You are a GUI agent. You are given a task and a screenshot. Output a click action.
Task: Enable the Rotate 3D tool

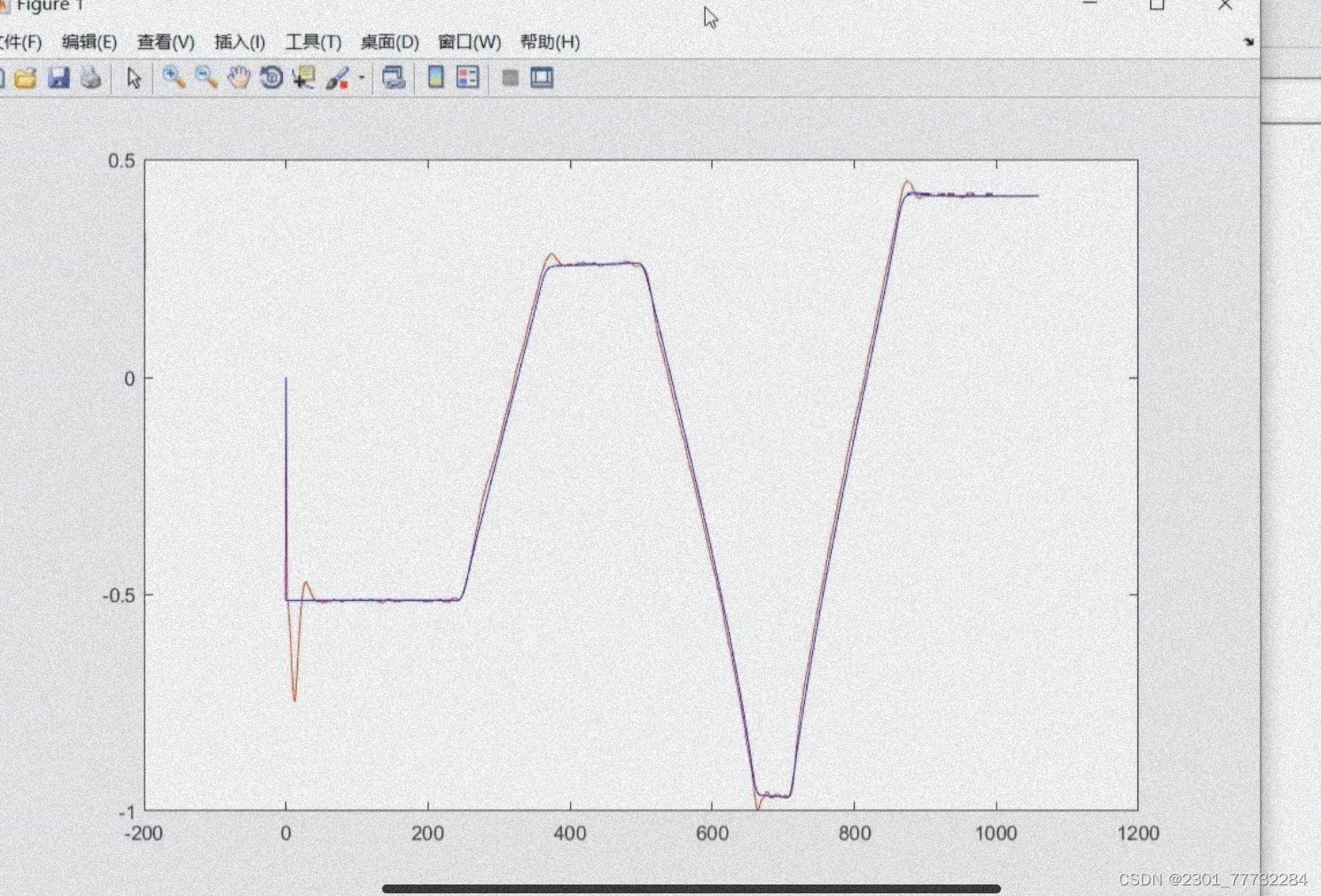click(x=271, y=78)
